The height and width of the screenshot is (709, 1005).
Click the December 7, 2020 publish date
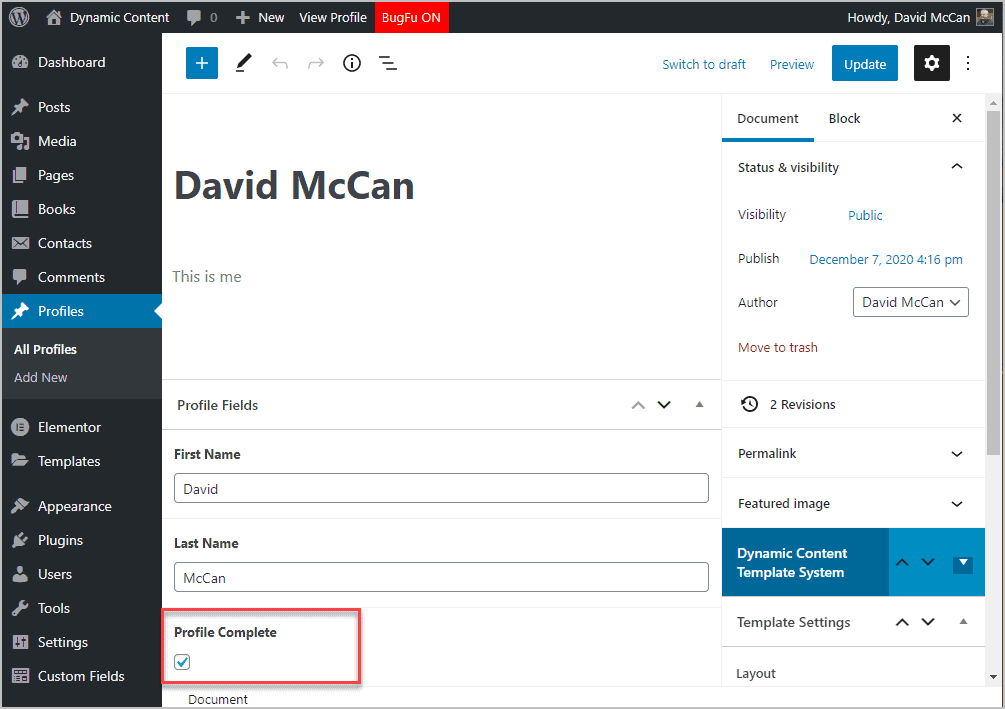886,260
